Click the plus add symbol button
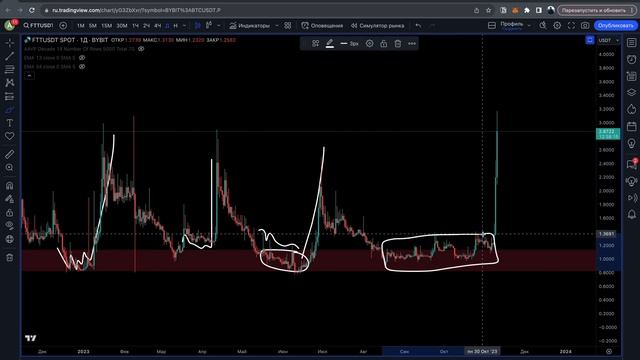640x360 pixels. pyautogui.click(x=63, y=25)
